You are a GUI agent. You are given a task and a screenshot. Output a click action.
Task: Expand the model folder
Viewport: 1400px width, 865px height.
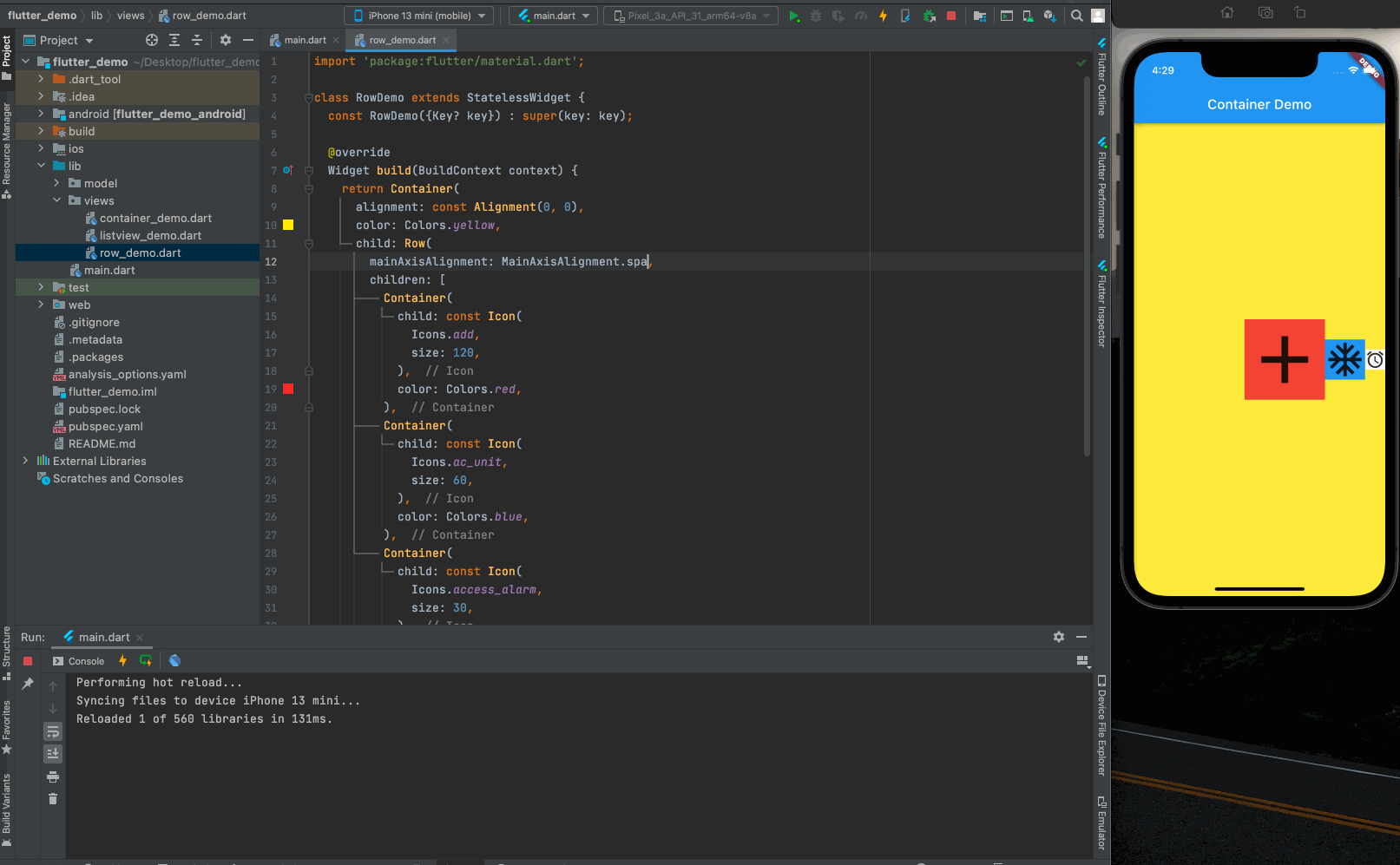56,183
